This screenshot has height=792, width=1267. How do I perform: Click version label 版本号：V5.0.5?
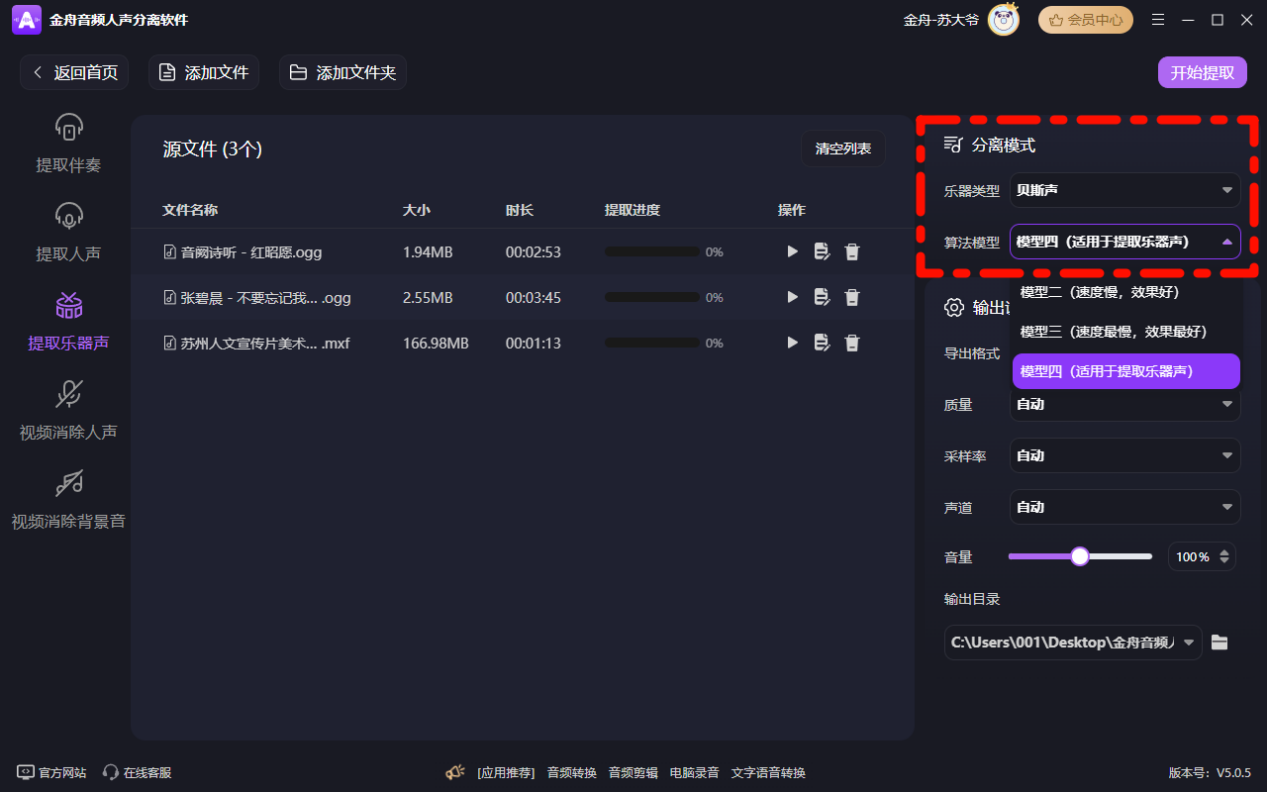[x=1210, y=773]
